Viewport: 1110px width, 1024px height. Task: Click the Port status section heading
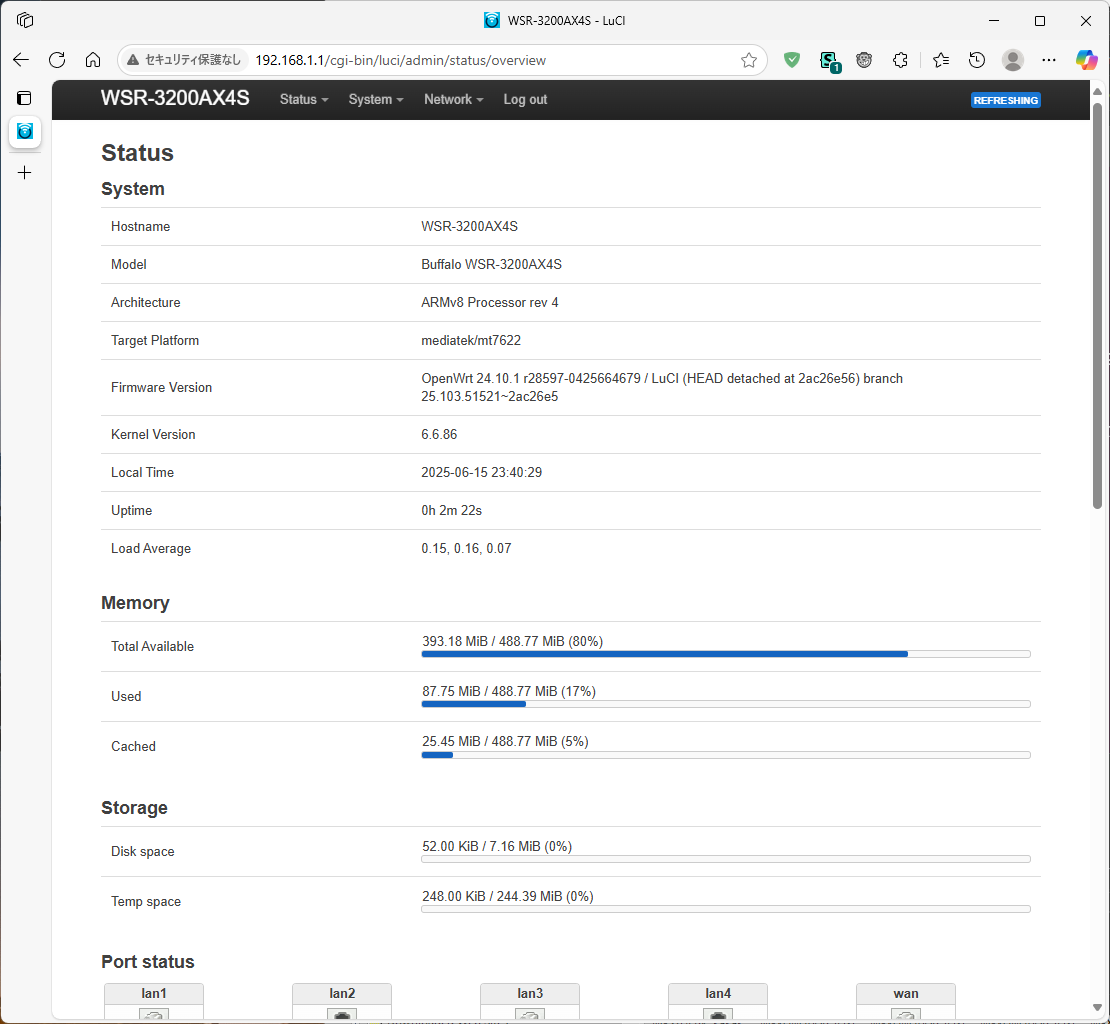click(148, 962)
